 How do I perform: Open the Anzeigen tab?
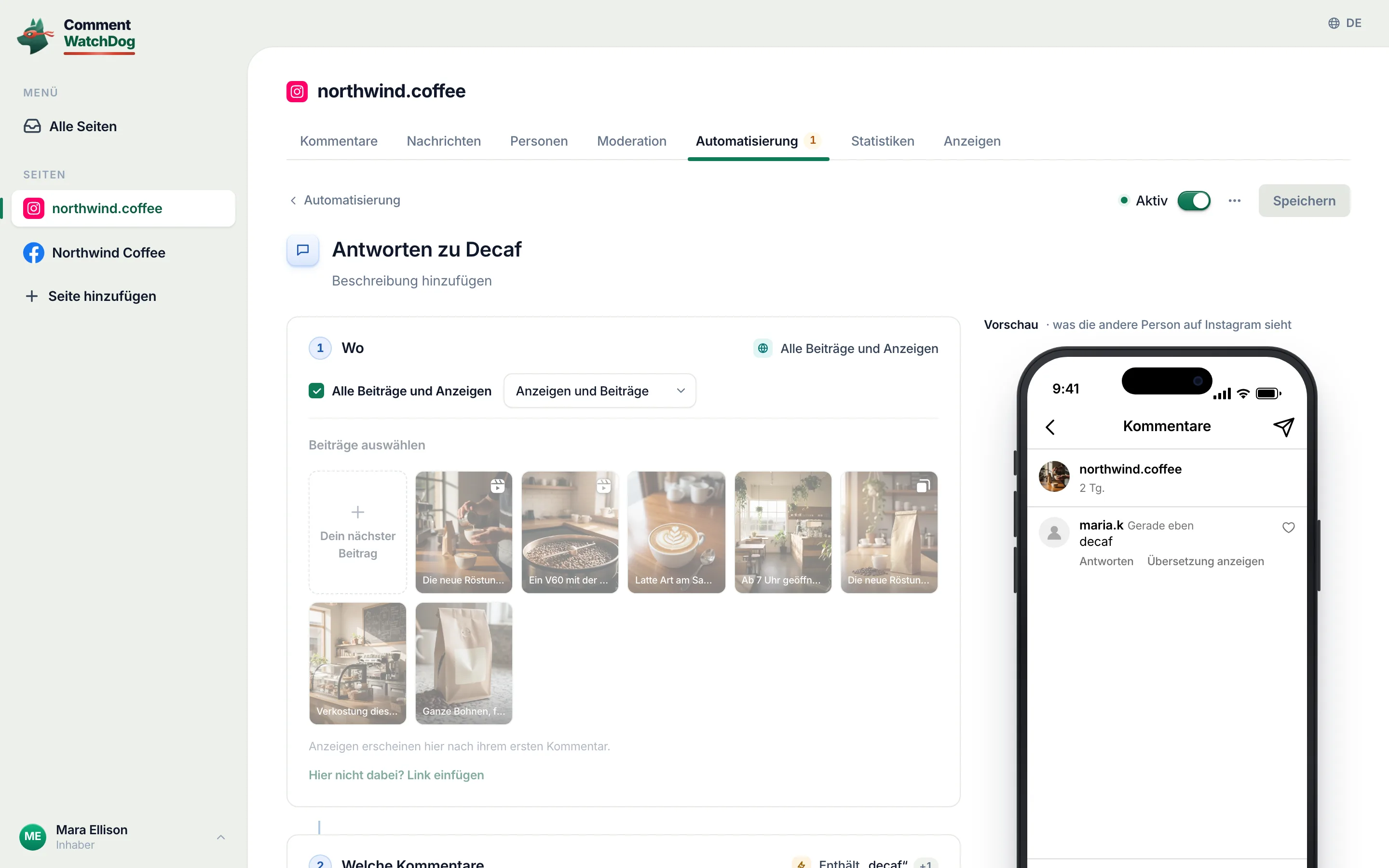pyautogui.click(x=972, y=141)
